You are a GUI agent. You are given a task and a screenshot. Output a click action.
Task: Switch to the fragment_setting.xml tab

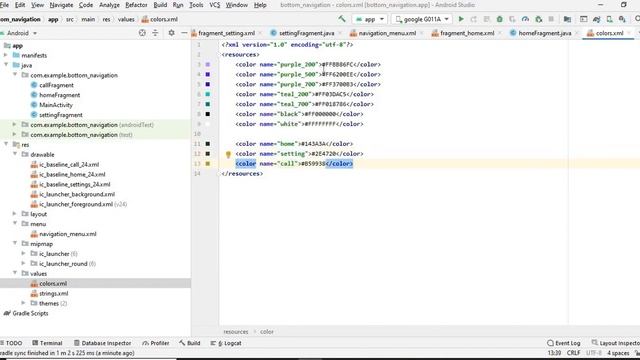pyautogui.click(x=227, y=33)
